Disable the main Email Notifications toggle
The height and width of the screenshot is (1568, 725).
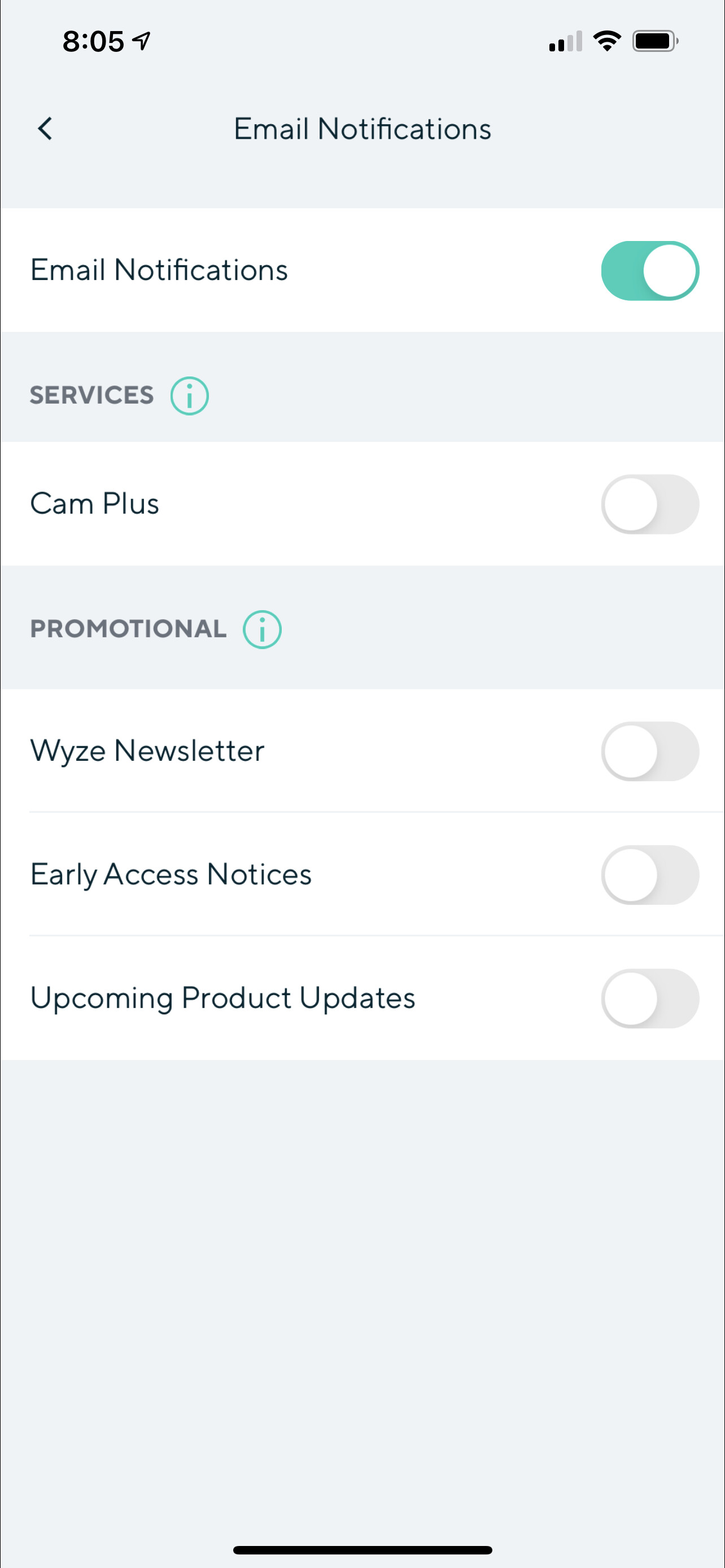click(649, 270)
